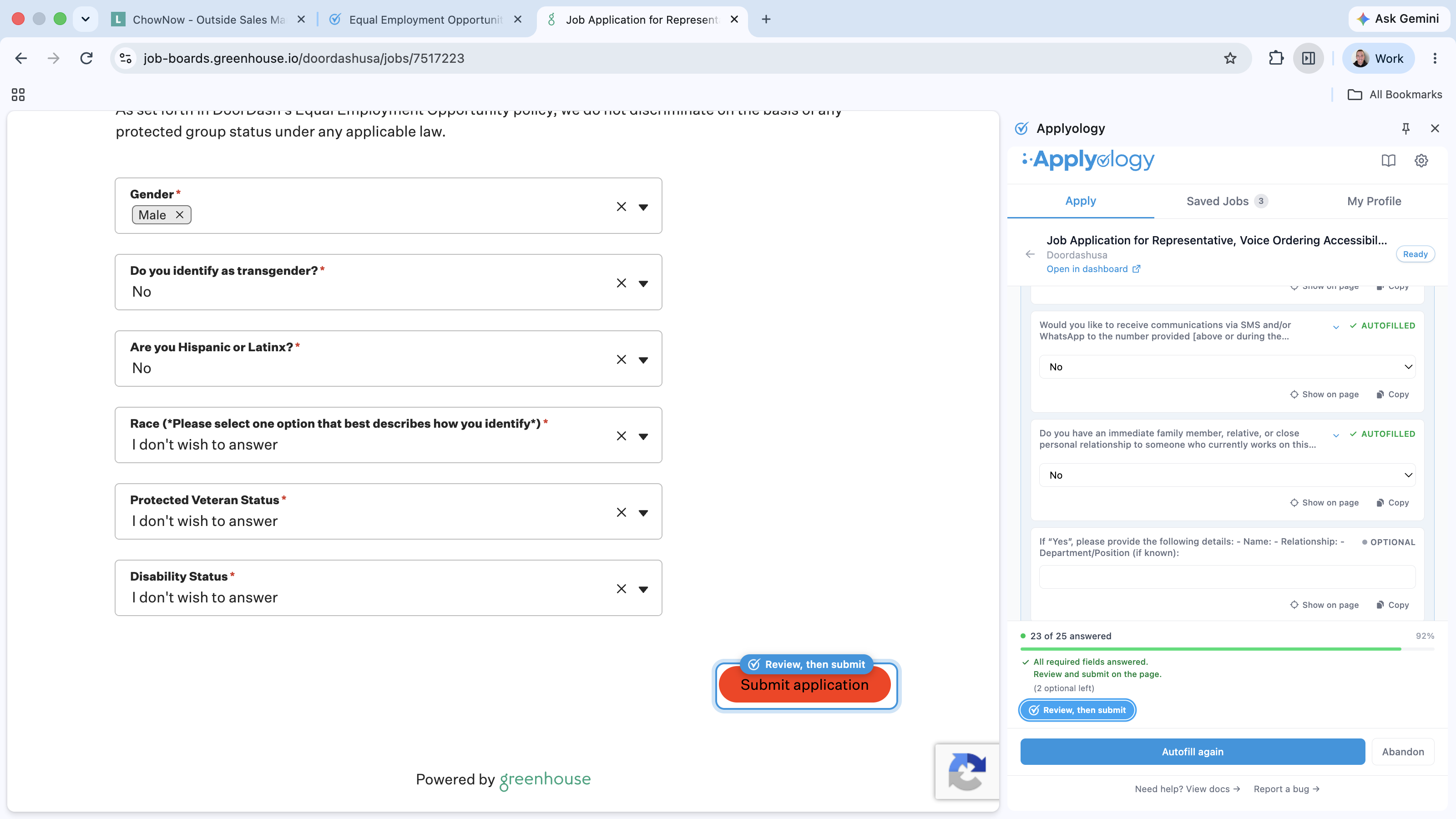Reload the current page
Image resolution: width=1456 pixels, height=819 pixels.
[86, 58]
